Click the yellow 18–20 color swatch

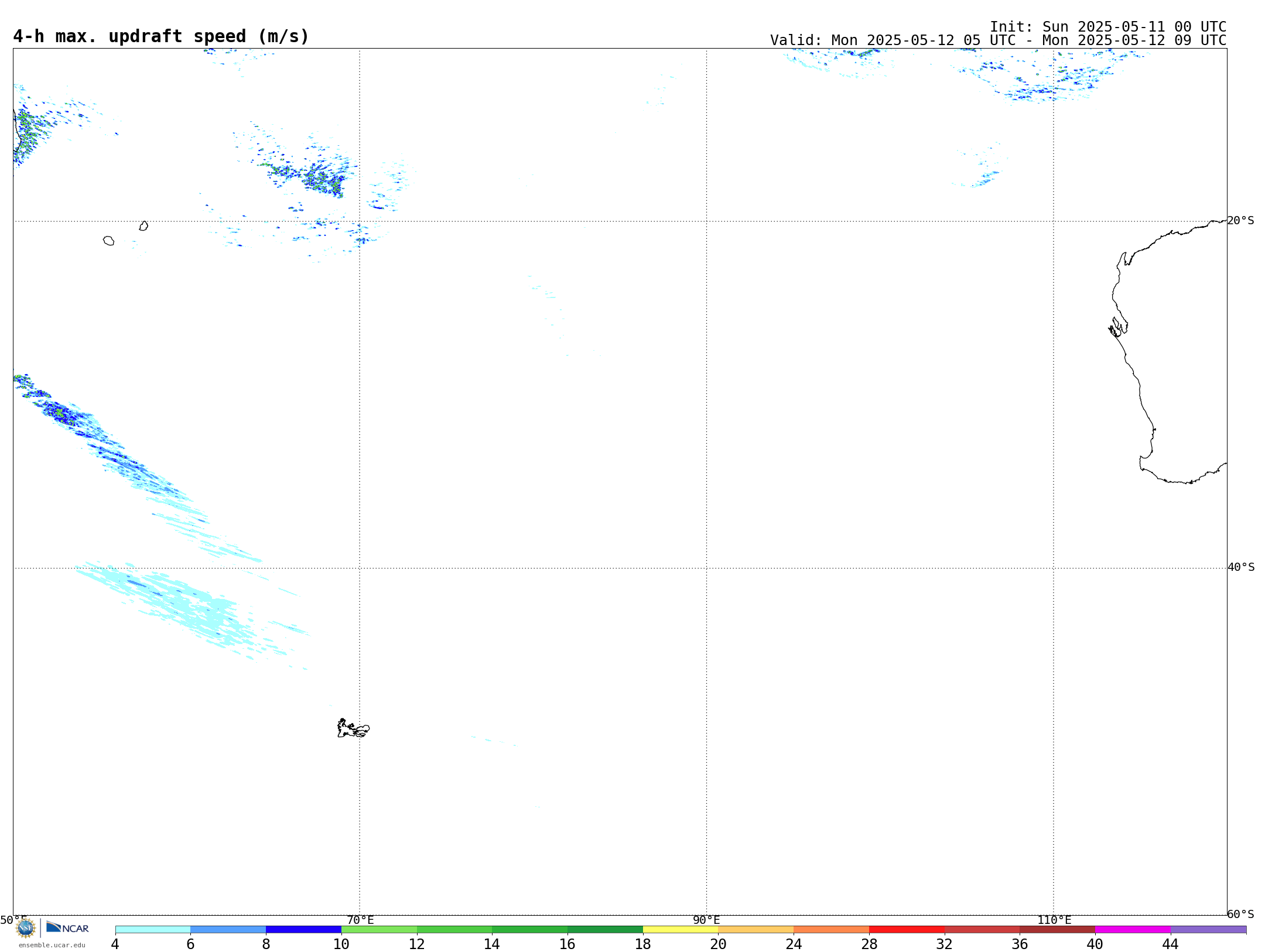click(x=681, y=929)
